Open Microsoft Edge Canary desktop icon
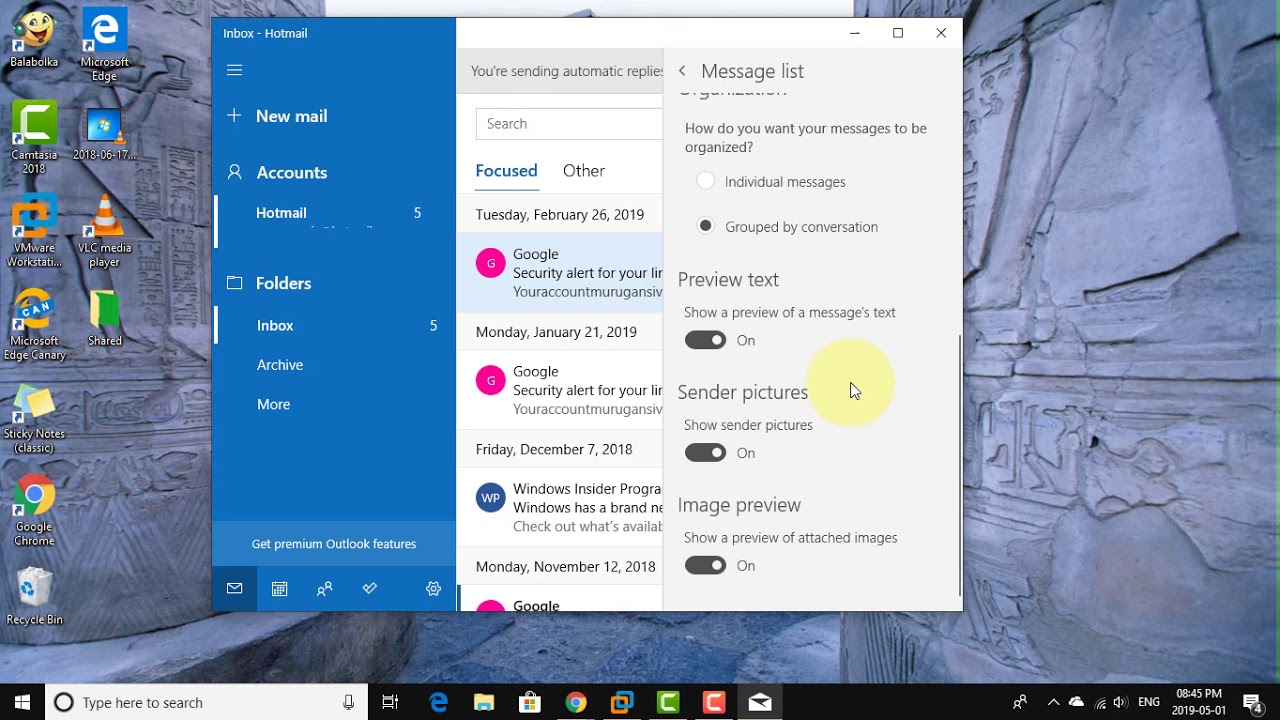This screenshot has height=720, width=1280. pyautogui.click(x=34, y=326)
